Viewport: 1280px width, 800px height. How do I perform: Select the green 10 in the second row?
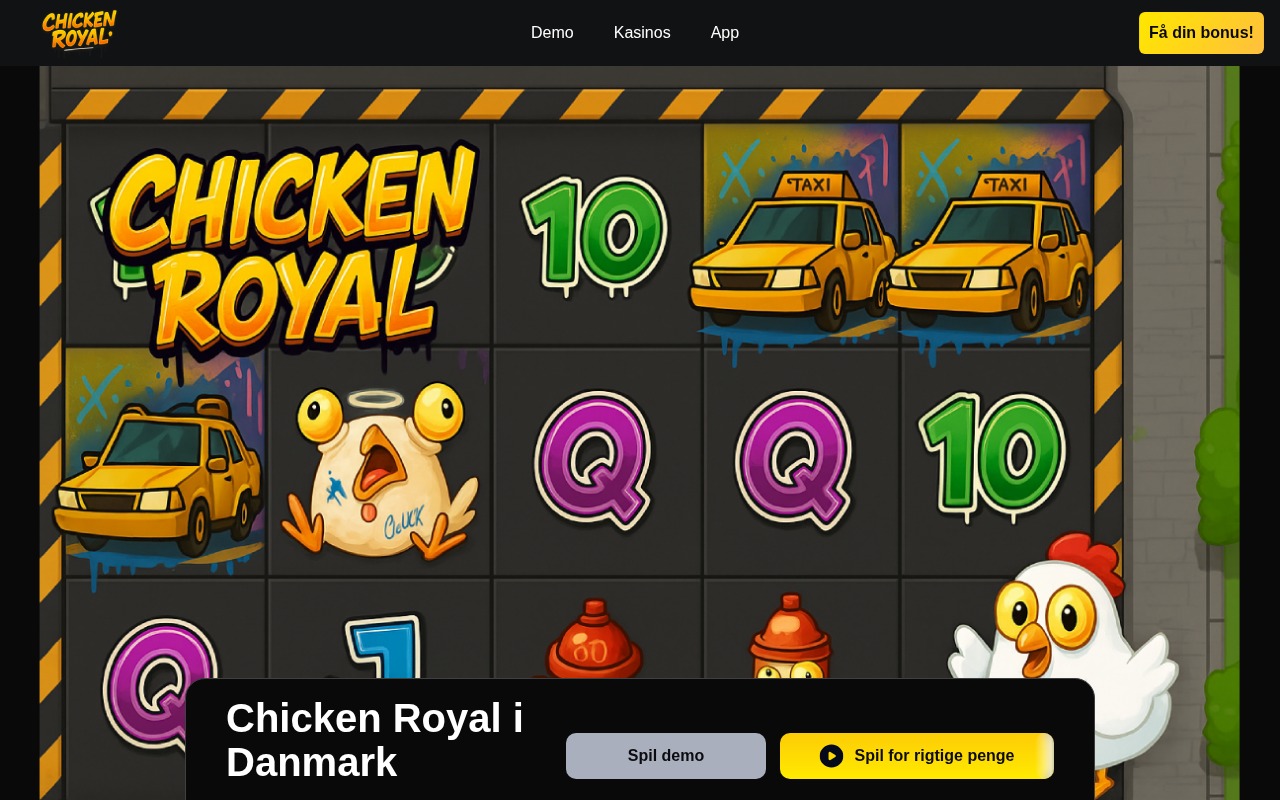coord(992,455)
